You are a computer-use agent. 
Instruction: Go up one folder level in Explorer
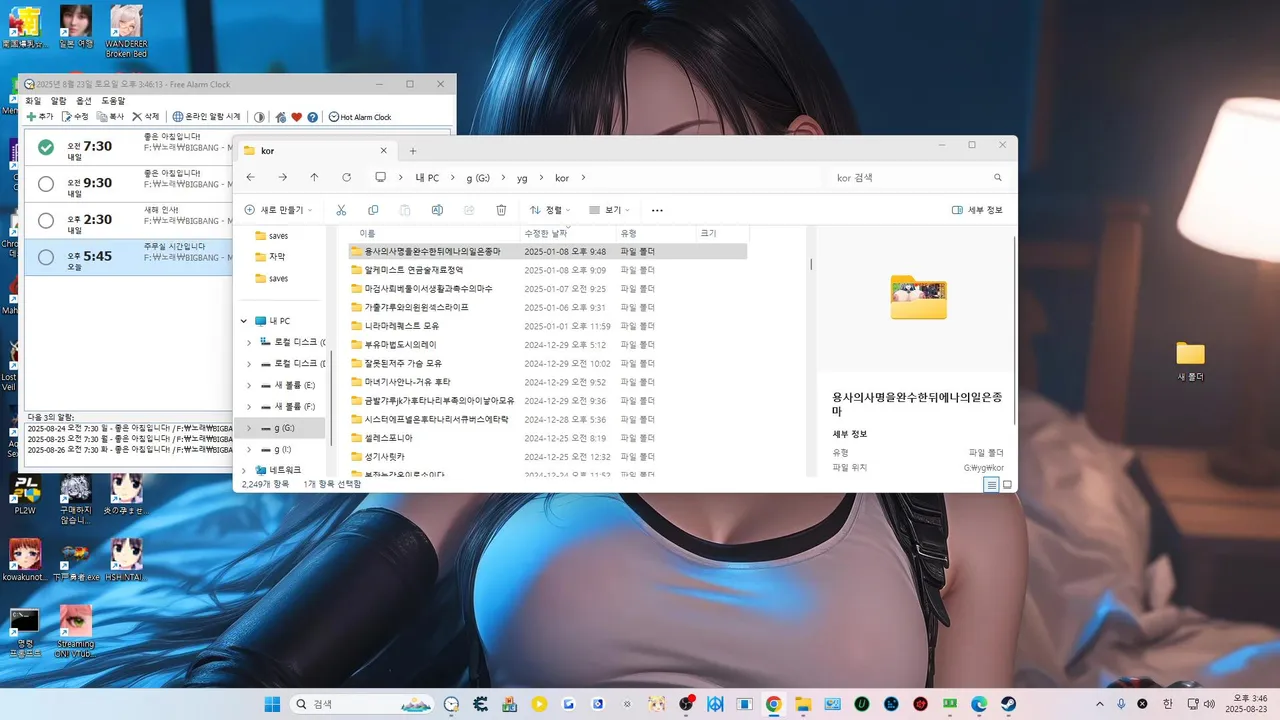314,177
